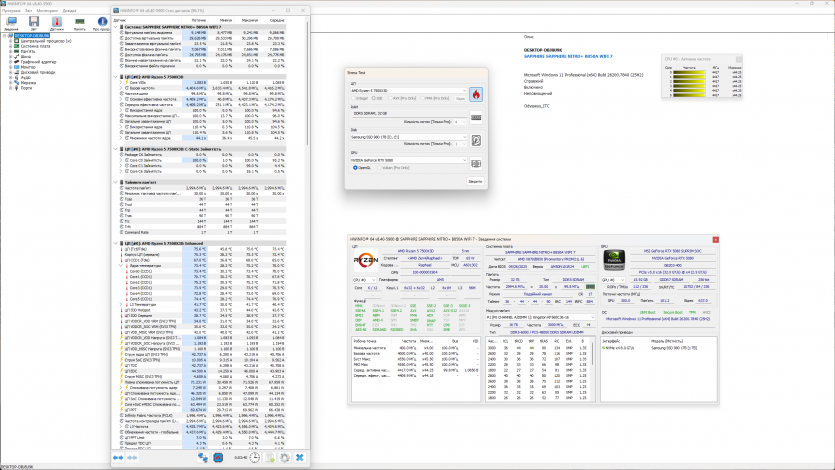The width and height of the screenshot is (835, 470).
Task: Reset sensor min/max with clock icon
Action: coord(256,458)
